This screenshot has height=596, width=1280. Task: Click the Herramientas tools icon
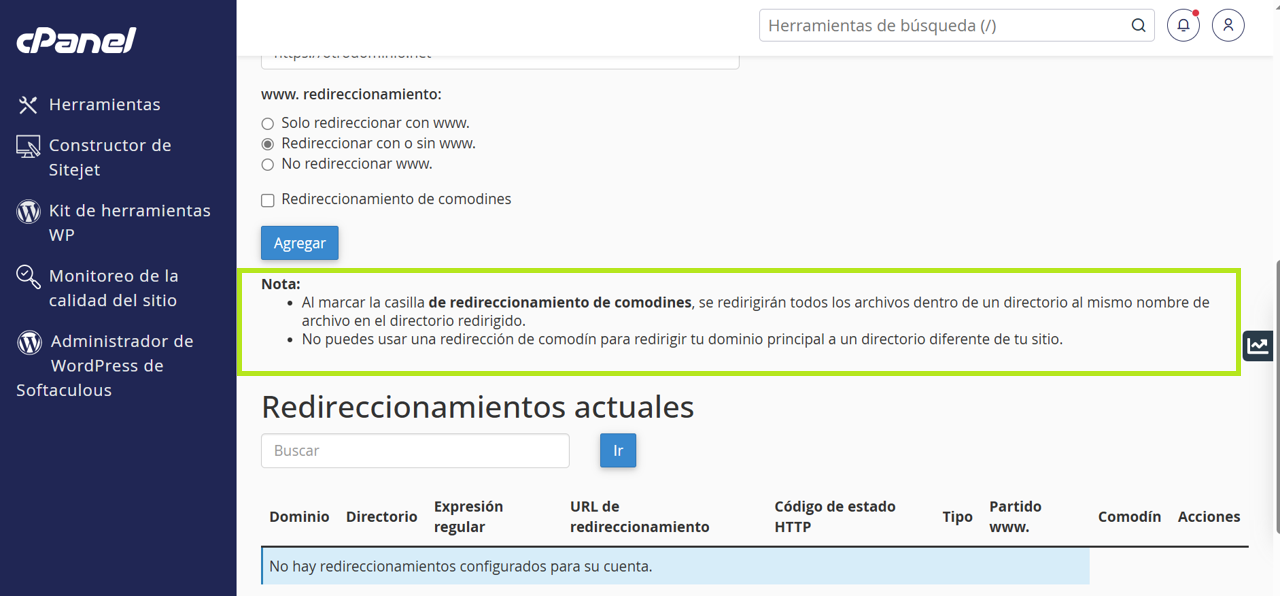(x=28, y=105)
